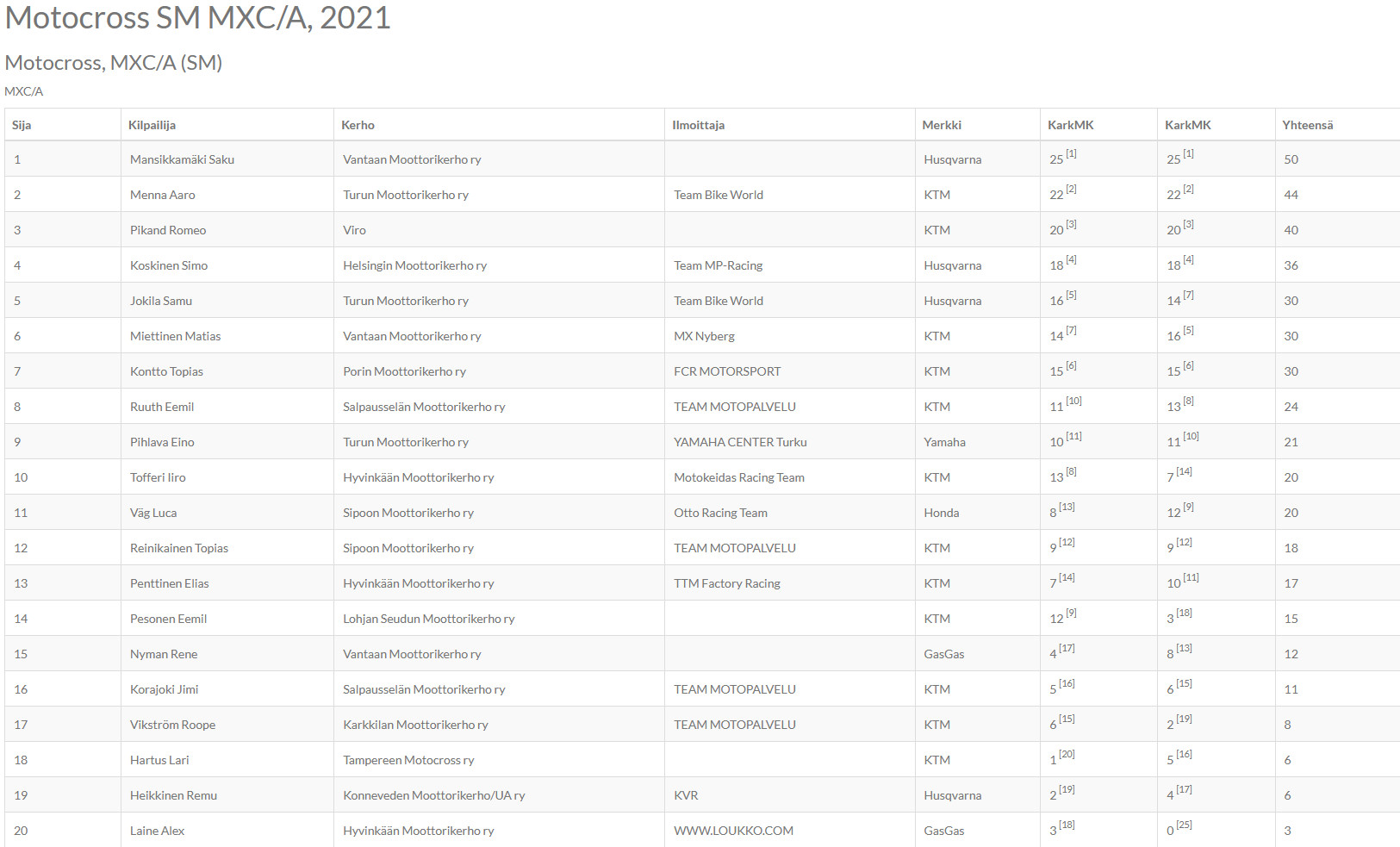Select competitor Väg Luca

click(153, 513)
